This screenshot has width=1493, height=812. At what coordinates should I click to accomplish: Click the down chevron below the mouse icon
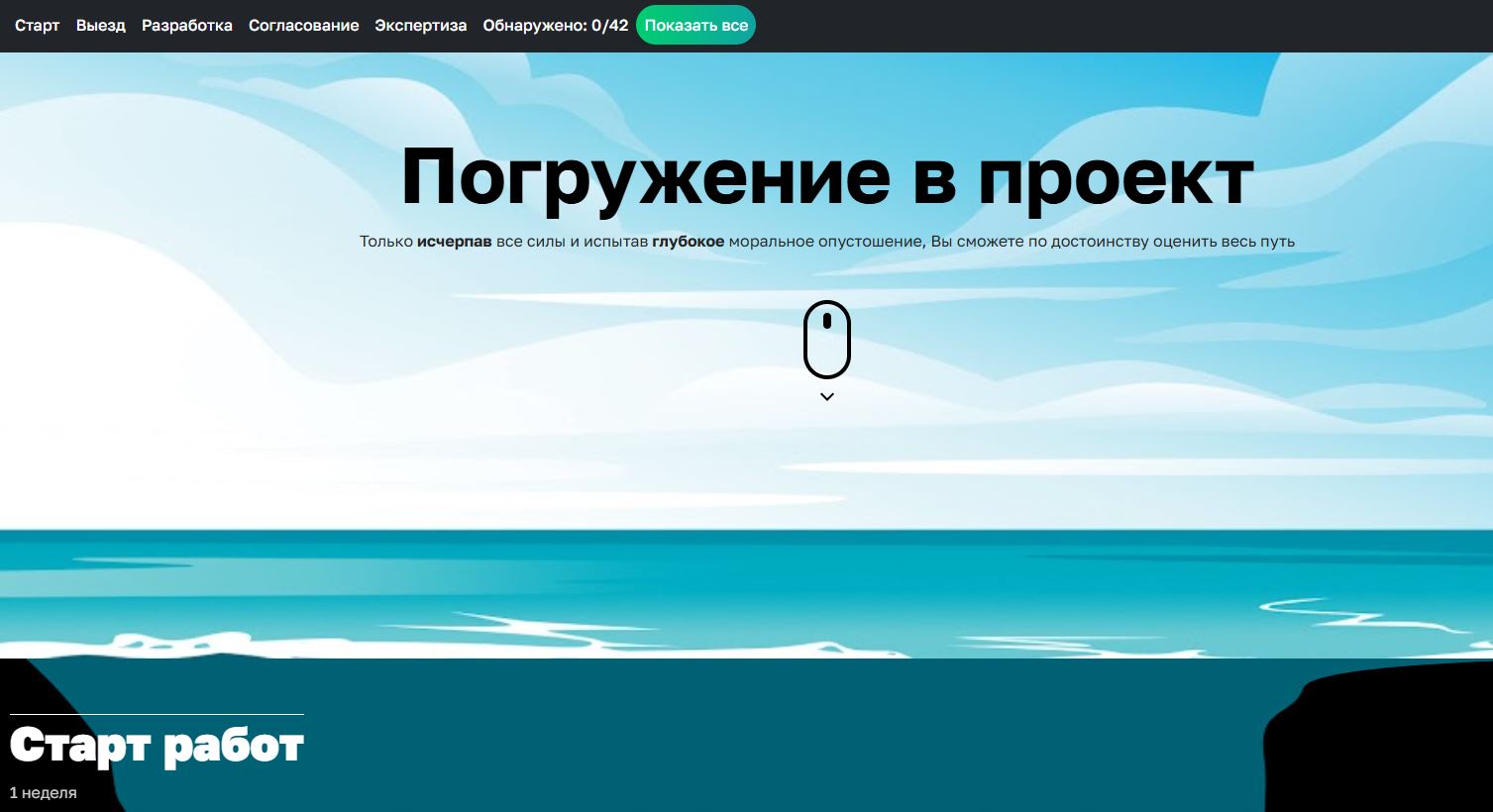click(827, 397)
